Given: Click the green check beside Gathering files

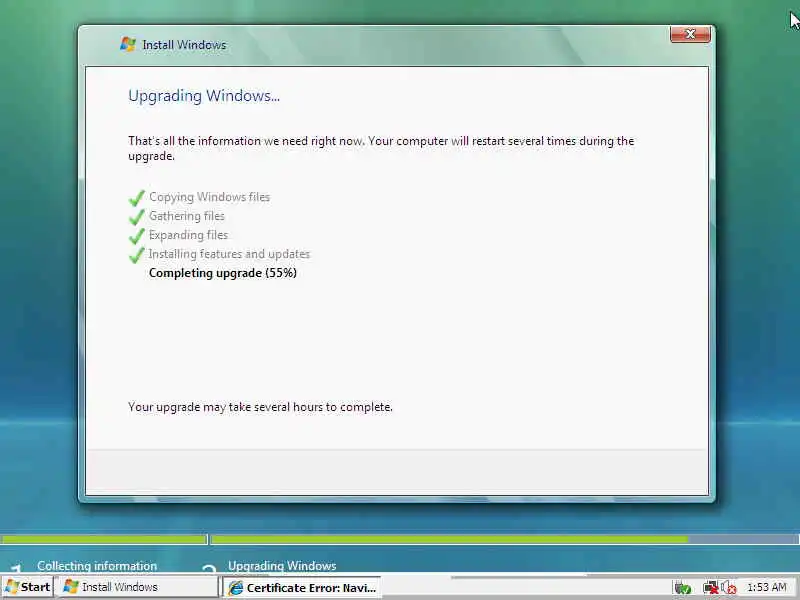Looking at the screenshot, I should pyautogui.click(x=137, y=217).
